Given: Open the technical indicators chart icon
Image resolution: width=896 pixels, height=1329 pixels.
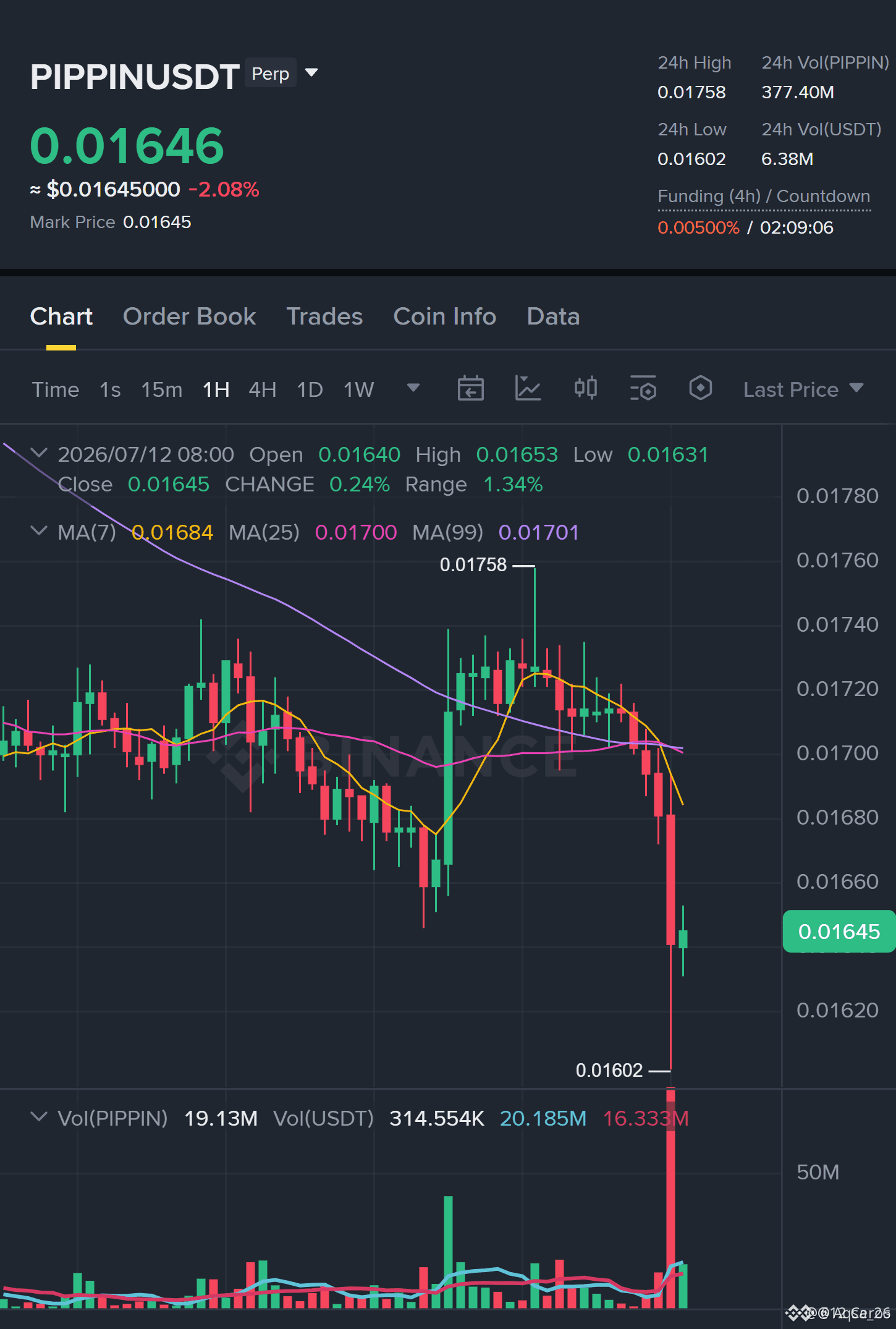Looking at the screenshot, I should pos(528,388).
